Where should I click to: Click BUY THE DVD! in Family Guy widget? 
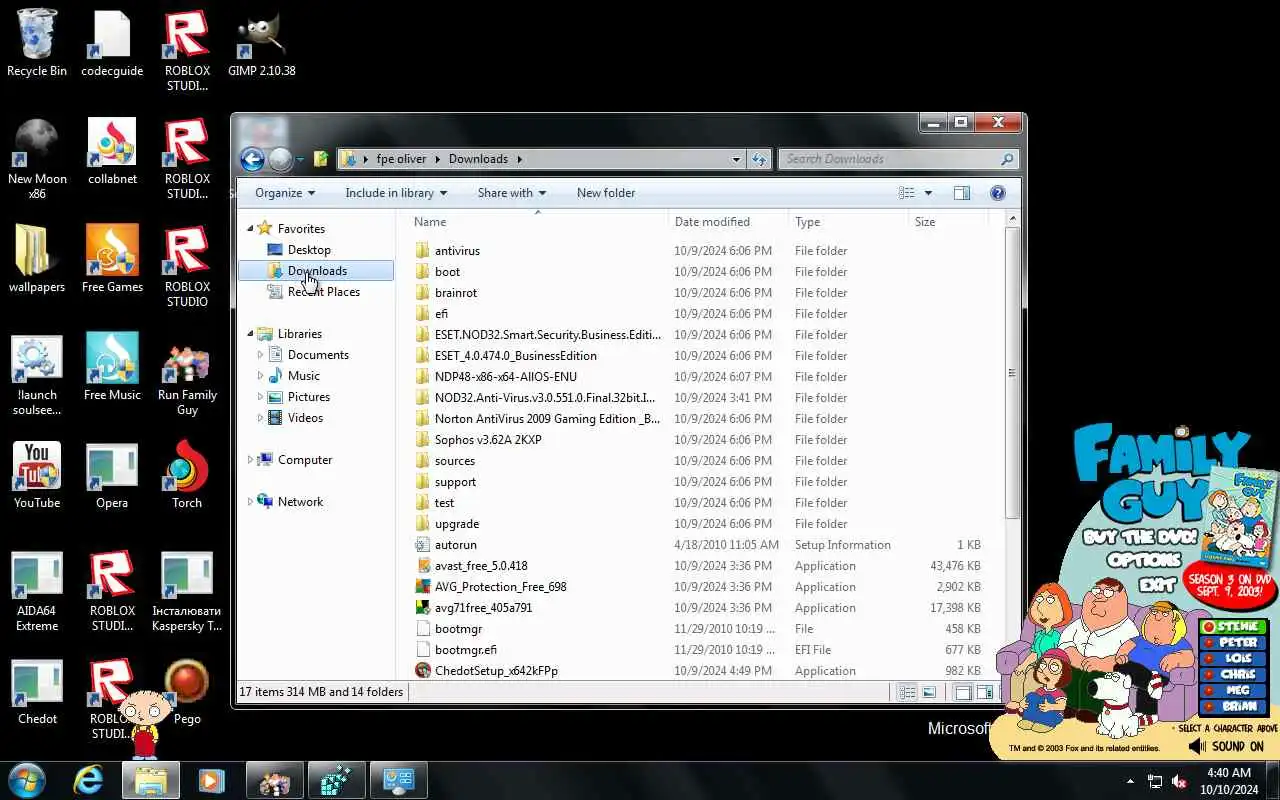pyautogui.click(x=1139, y=537)
